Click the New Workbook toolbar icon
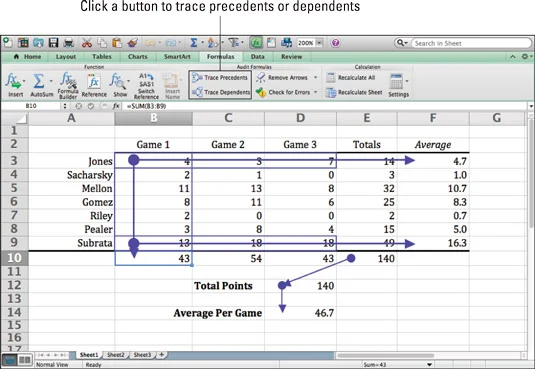The image size is (535, 369). click(8, 43)
